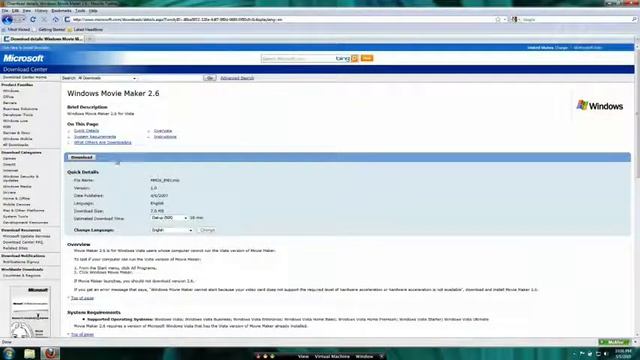Click the Windows logo on the page
The width and height of the screenshot is (640, 360).
tap(600, 106)
